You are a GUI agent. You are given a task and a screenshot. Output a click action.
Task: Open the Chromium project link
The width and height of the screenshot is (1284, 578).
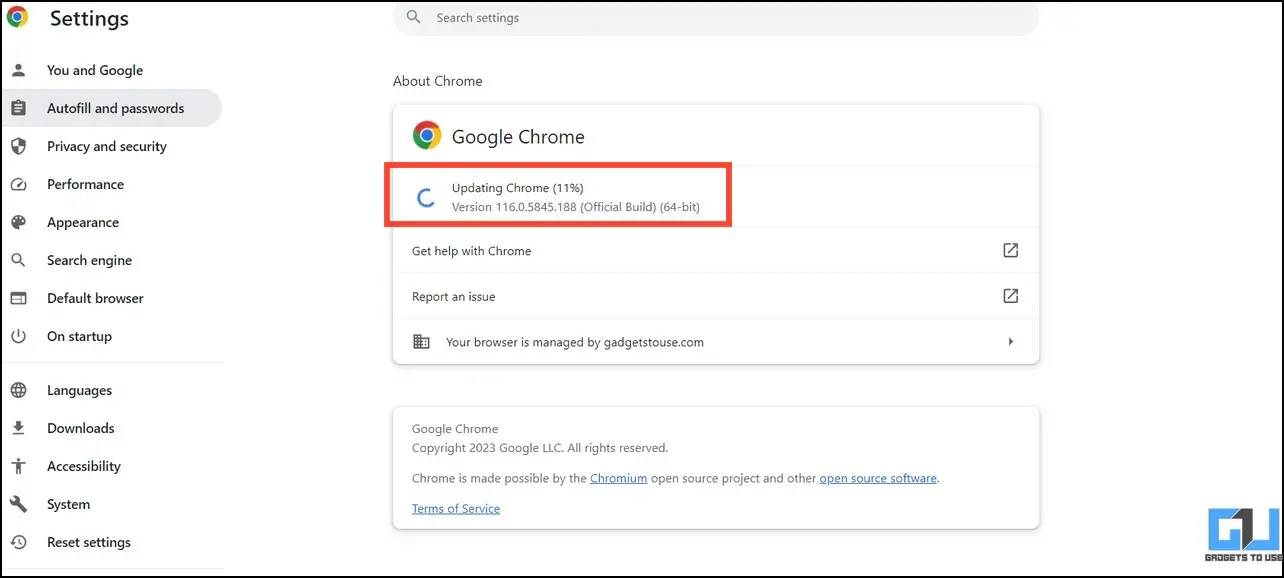click(618, 478)
